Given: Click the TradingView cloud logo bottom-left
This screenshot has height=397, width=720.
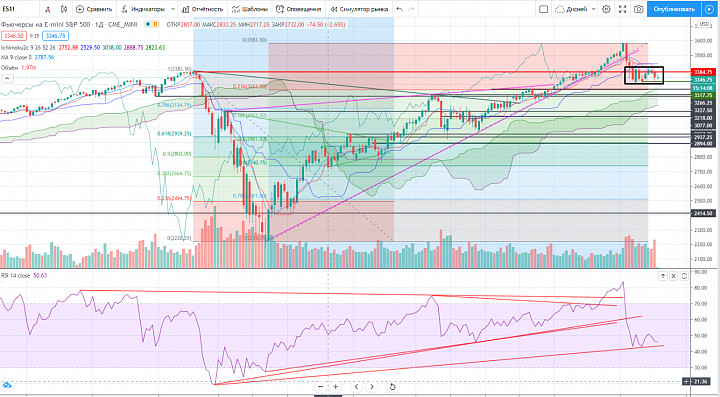Looking at the screenshot, I should click(6, 384).
